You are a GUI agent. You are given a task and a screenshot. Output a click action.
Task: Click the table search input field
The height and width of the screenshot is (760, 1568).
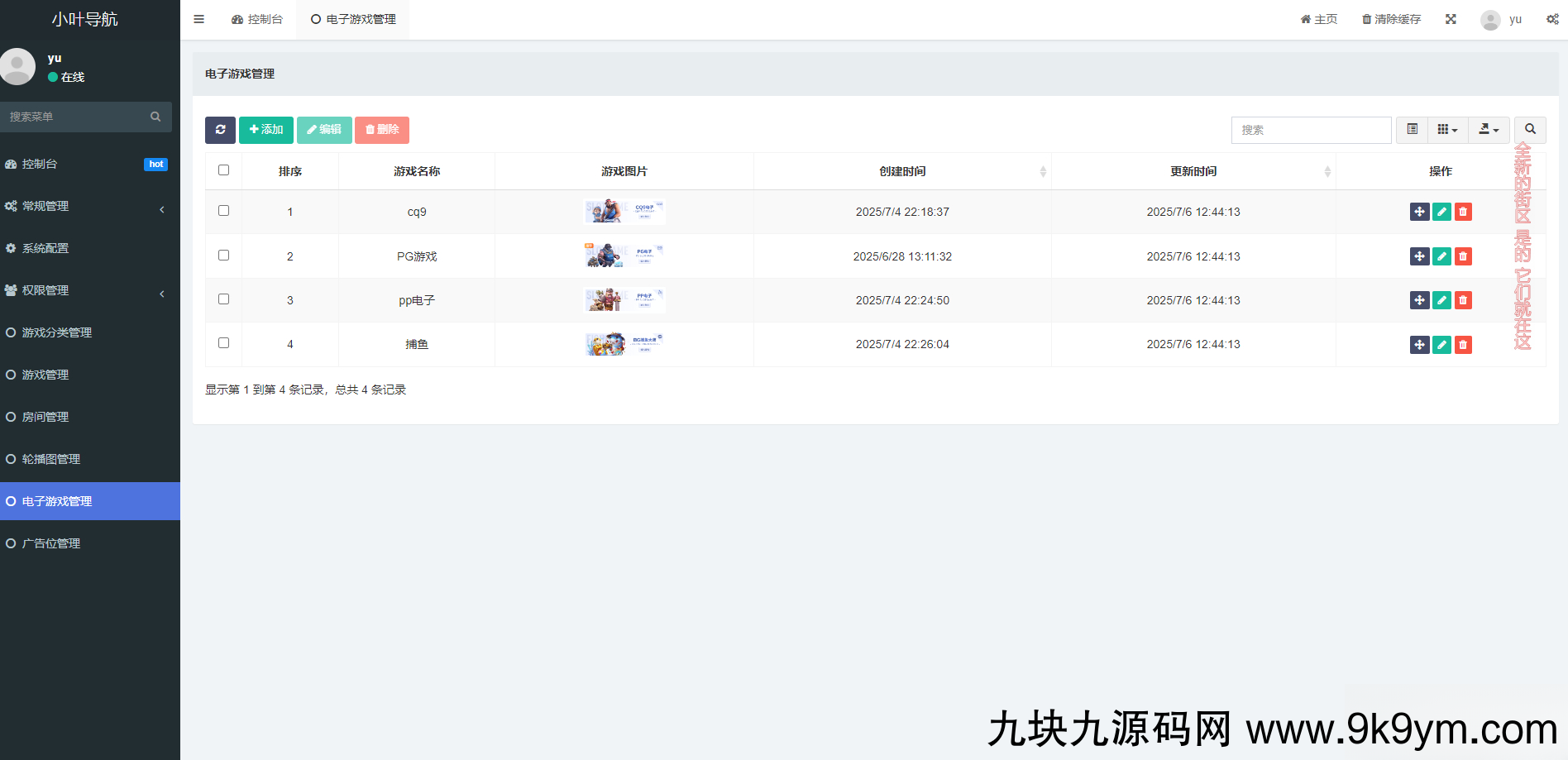[1311, 130]
